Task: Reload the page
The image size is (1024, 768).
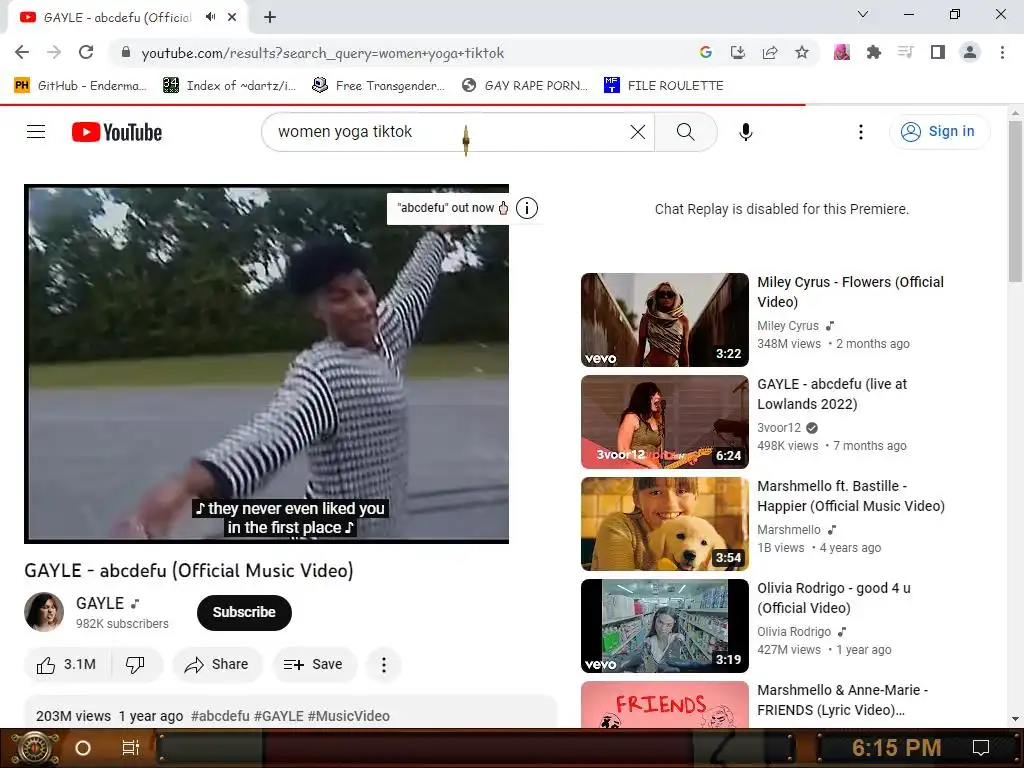Action: [86, 52]
